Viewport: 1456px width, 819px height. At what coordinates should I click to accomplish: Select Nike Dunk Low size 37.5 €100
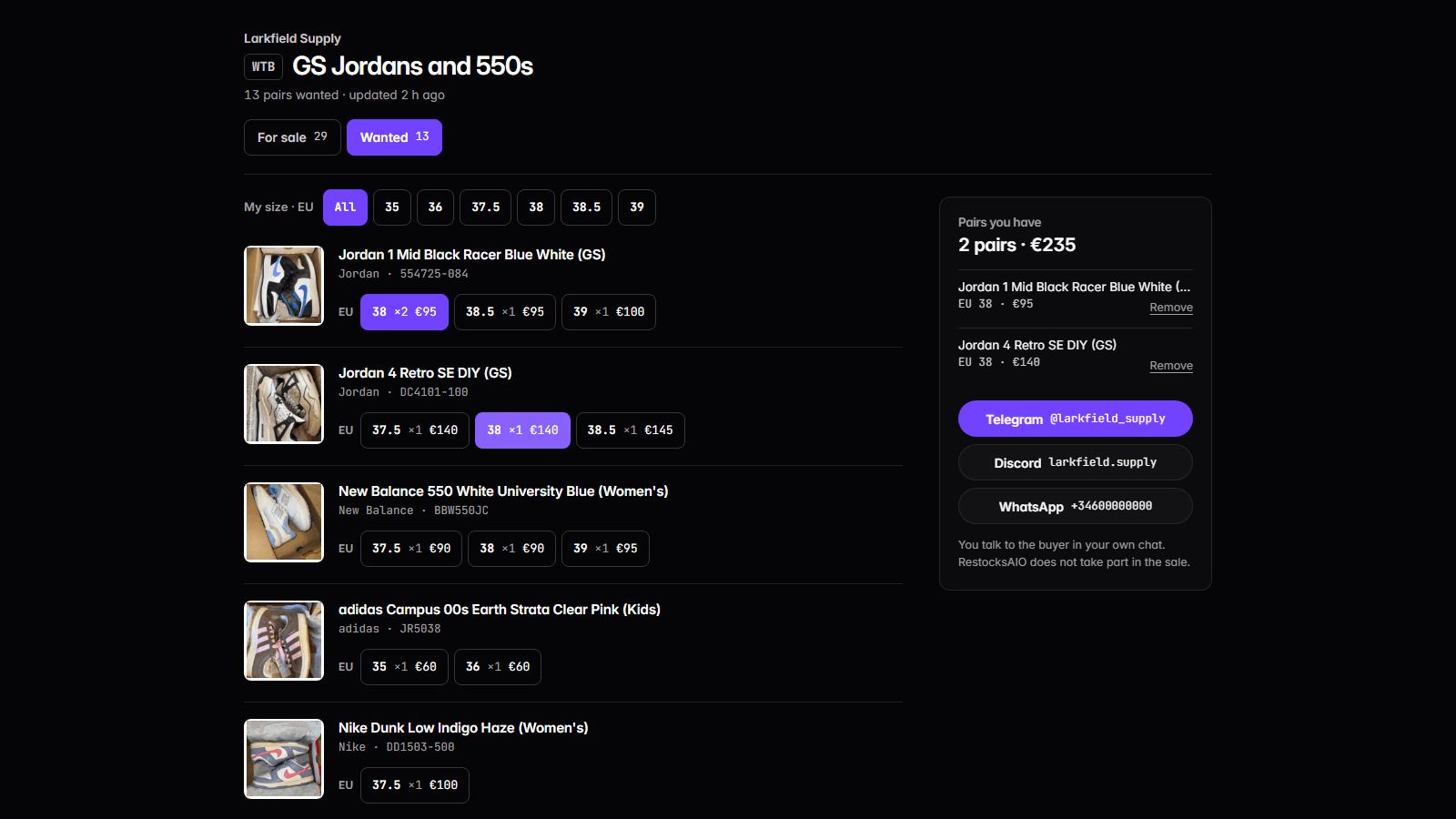point(415,785)
